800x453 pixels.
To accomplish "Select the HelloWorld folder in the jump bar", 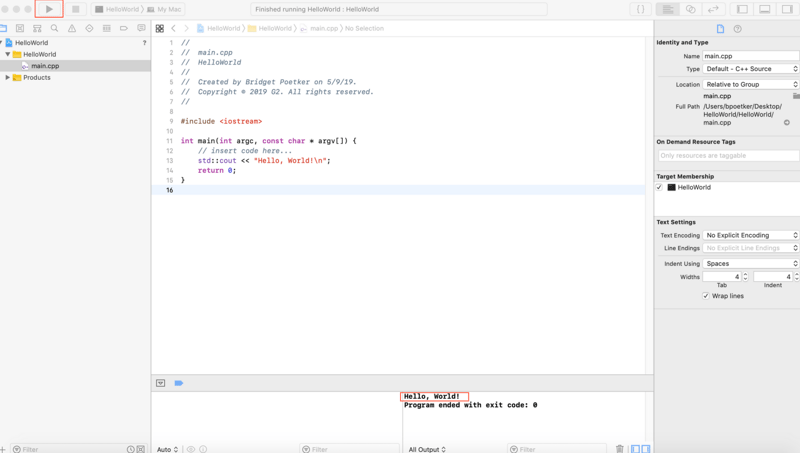I will (x=270, y=29).
